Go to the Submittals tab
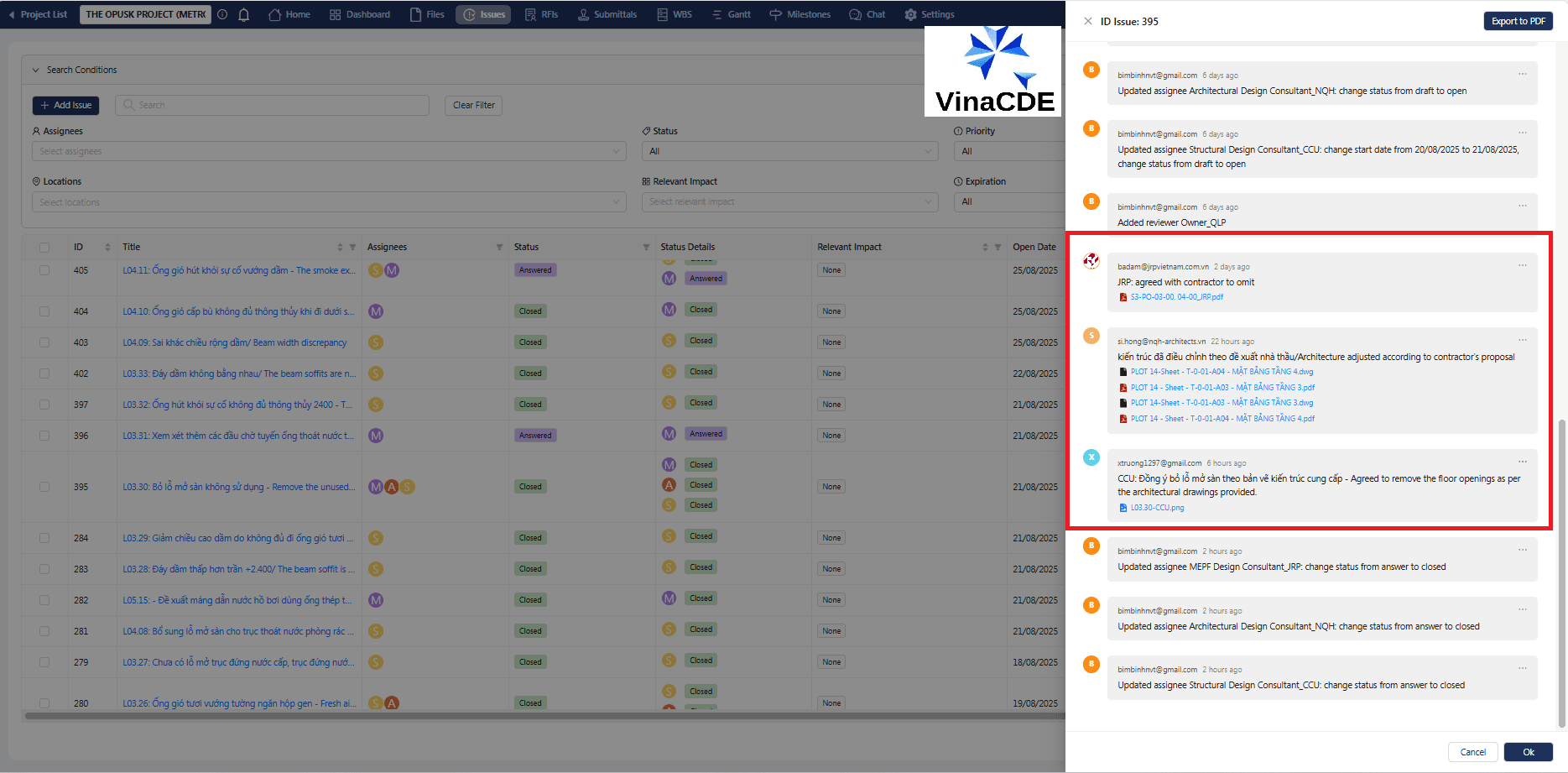The image size is (1568, 773). (x=607, y=15)
